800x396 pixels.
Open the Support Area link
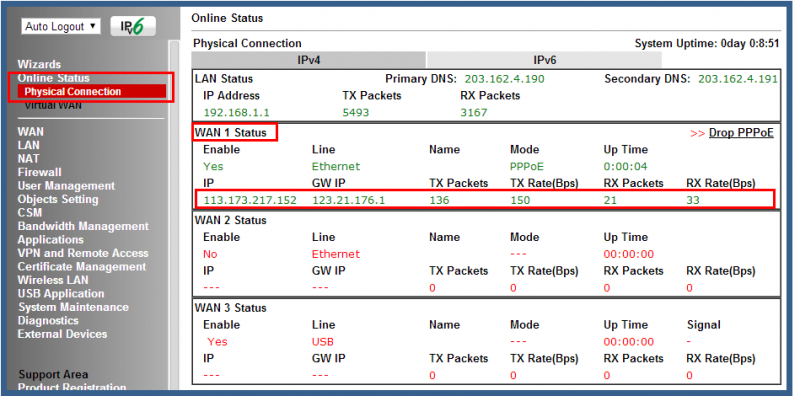click(53, 375)
